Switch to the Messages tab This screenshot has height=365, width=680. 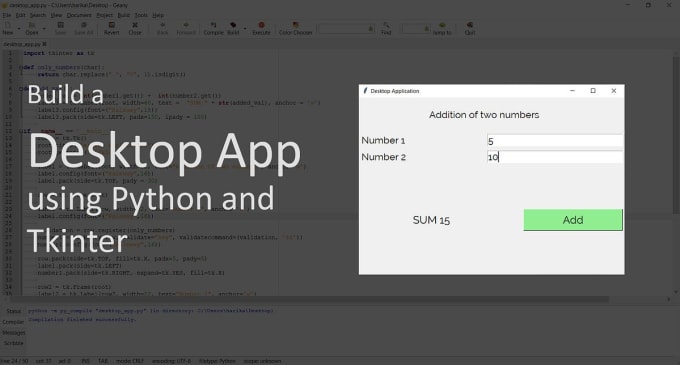[13, 332]
